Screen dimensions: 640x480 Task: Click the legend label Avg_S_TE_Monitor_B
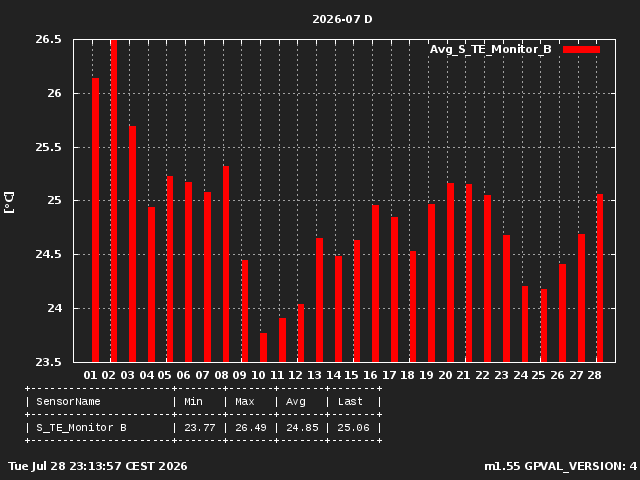click(491, 49)
